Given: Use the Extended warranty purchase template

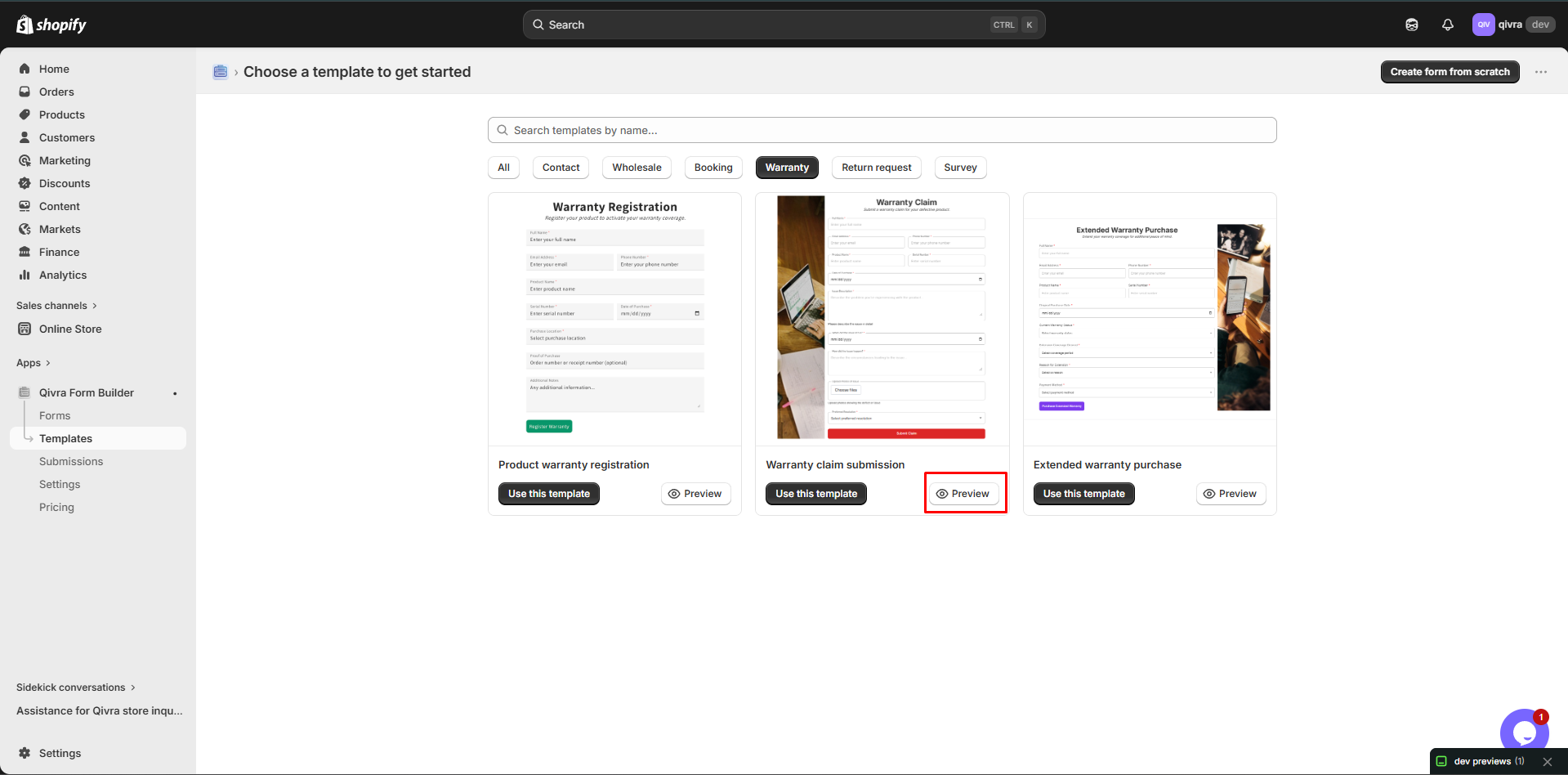Looking at the screenshot, I should tap(1084, 494).
